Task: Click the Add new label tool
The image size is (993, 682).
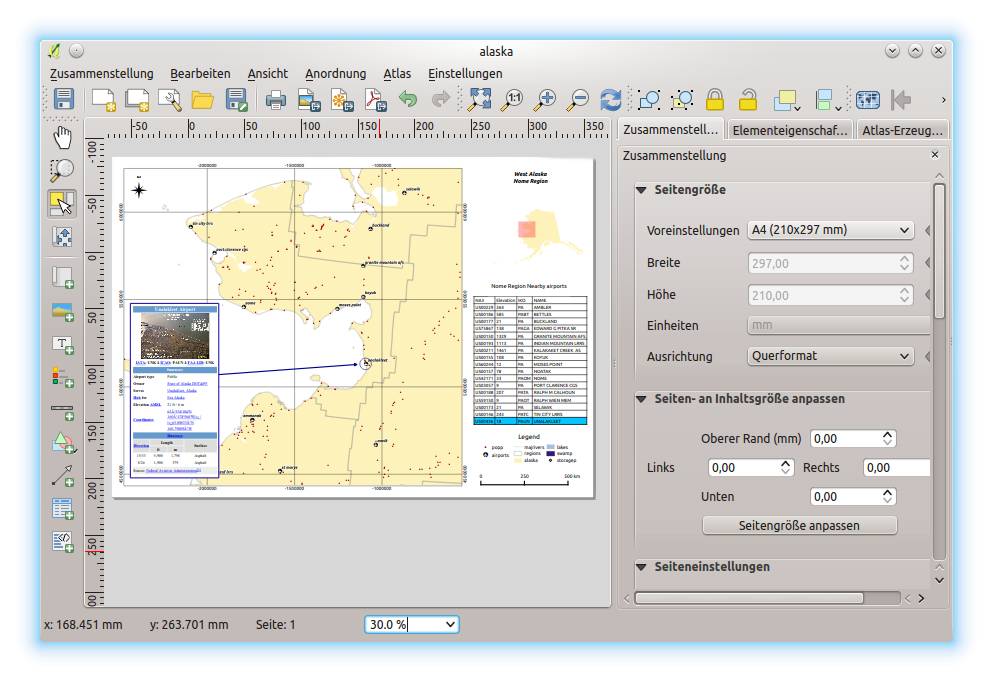Action: tap(62, 345)
